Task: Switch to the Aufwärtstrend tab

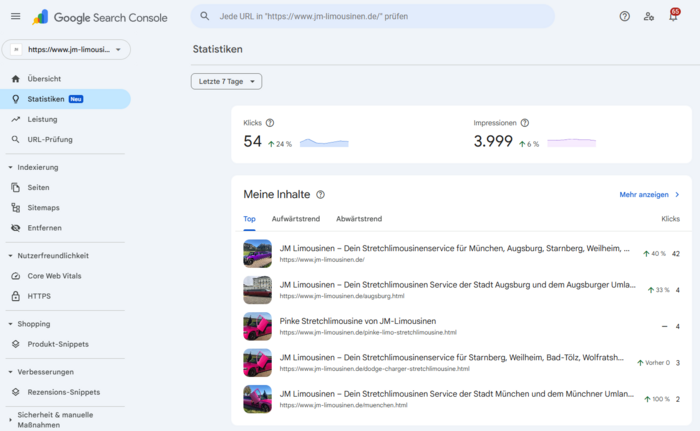Action: click(x=296, y=219)
